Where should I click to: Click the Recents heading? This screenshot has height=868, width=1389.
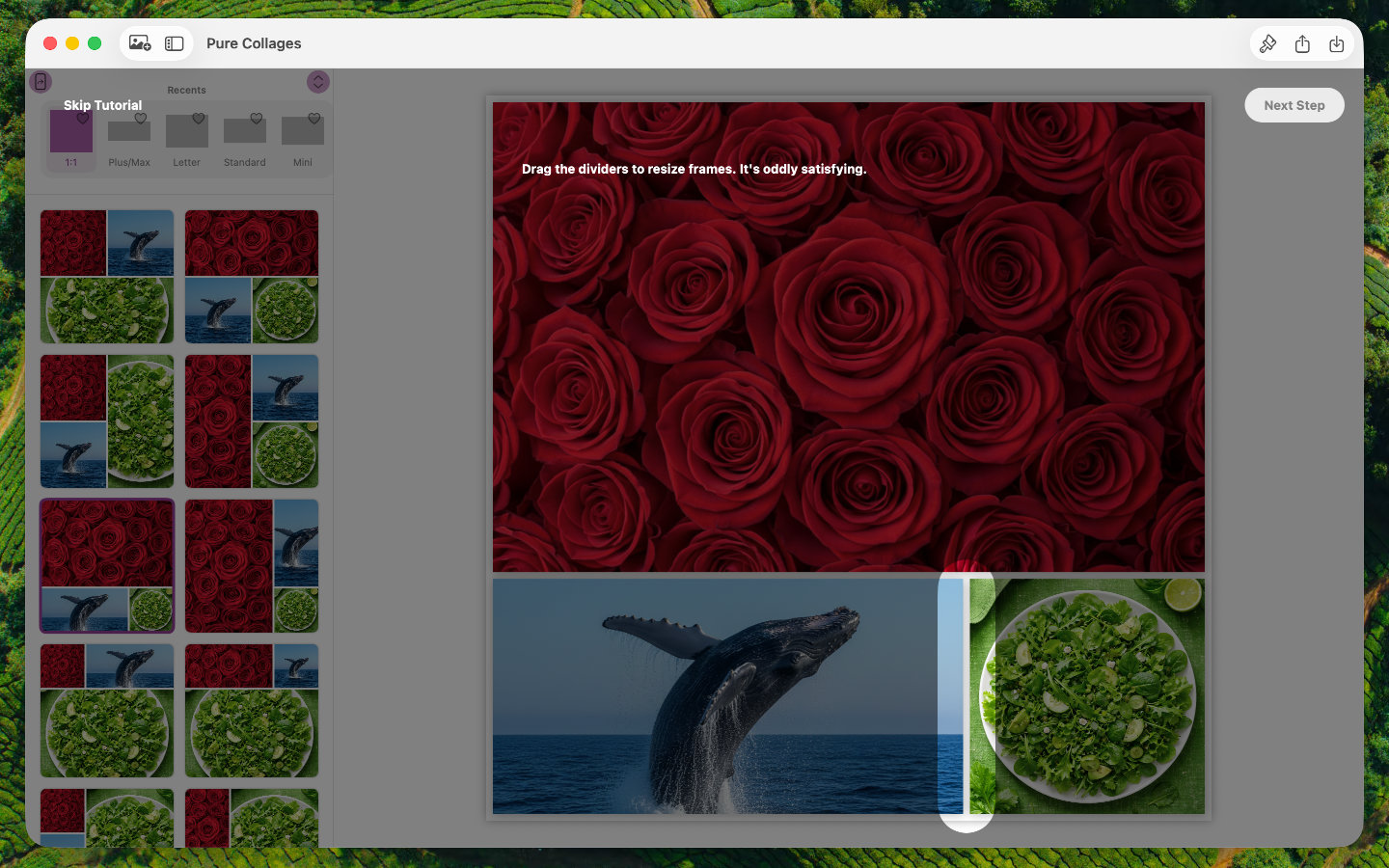tap(186, 90)
